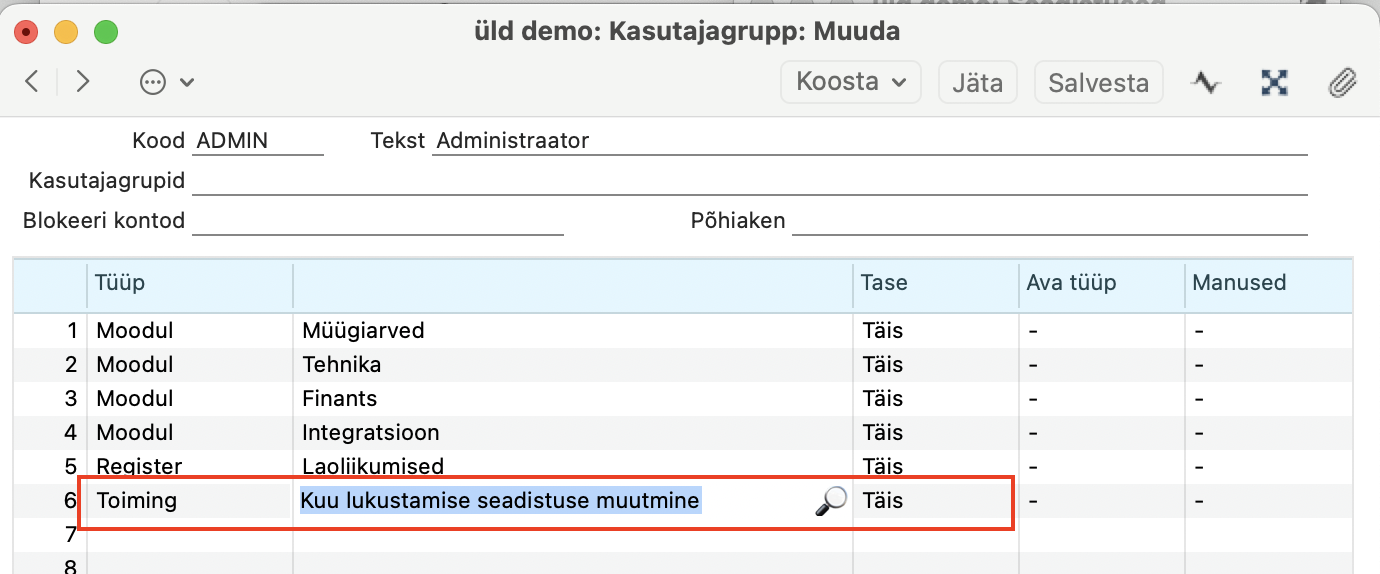This screenshot has width=1380, height=574.
Task: Click the Jäta button
Action: [977, 82]
